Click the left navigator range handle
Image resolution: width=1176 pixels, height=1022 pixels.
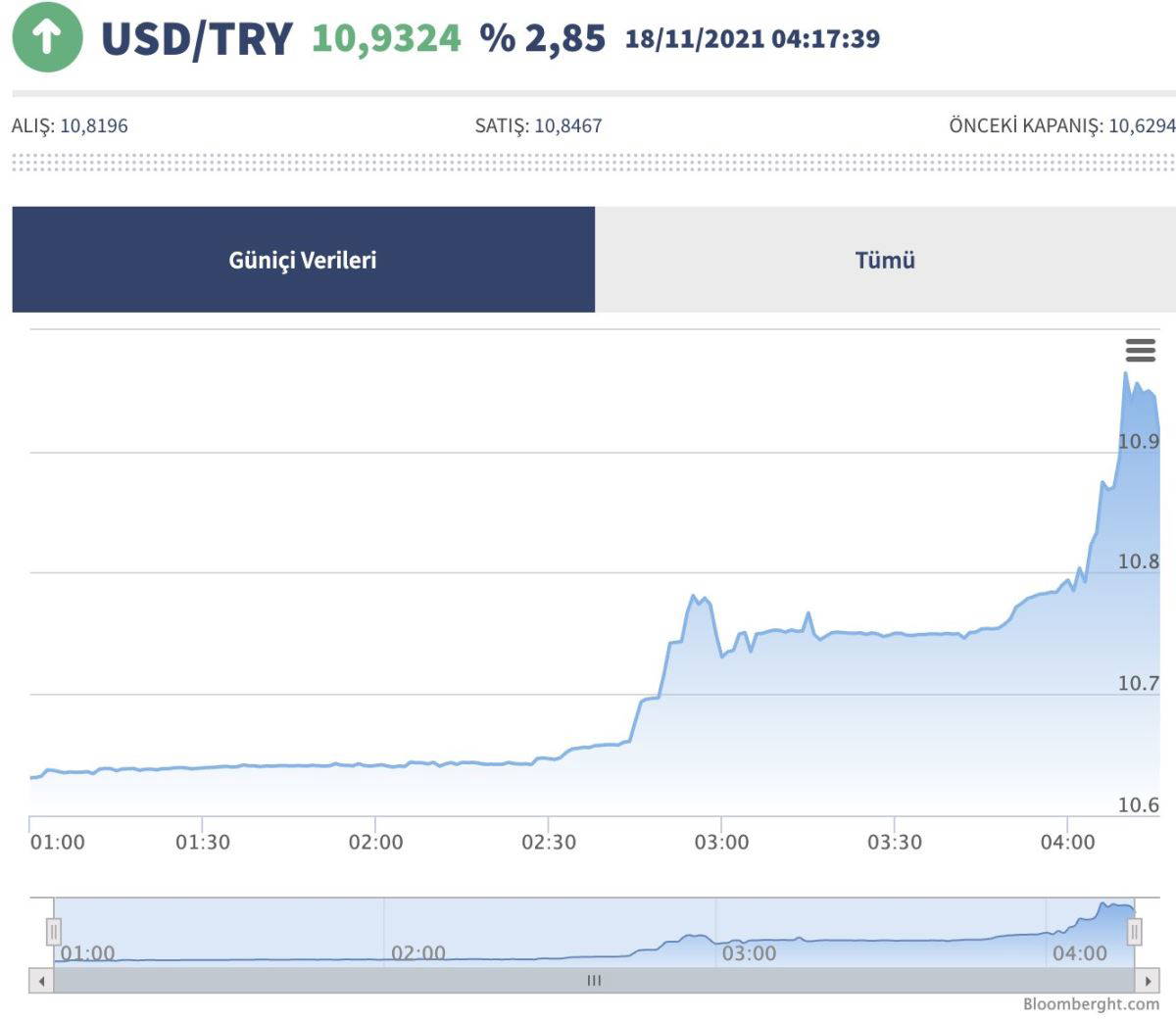[54, 931]
